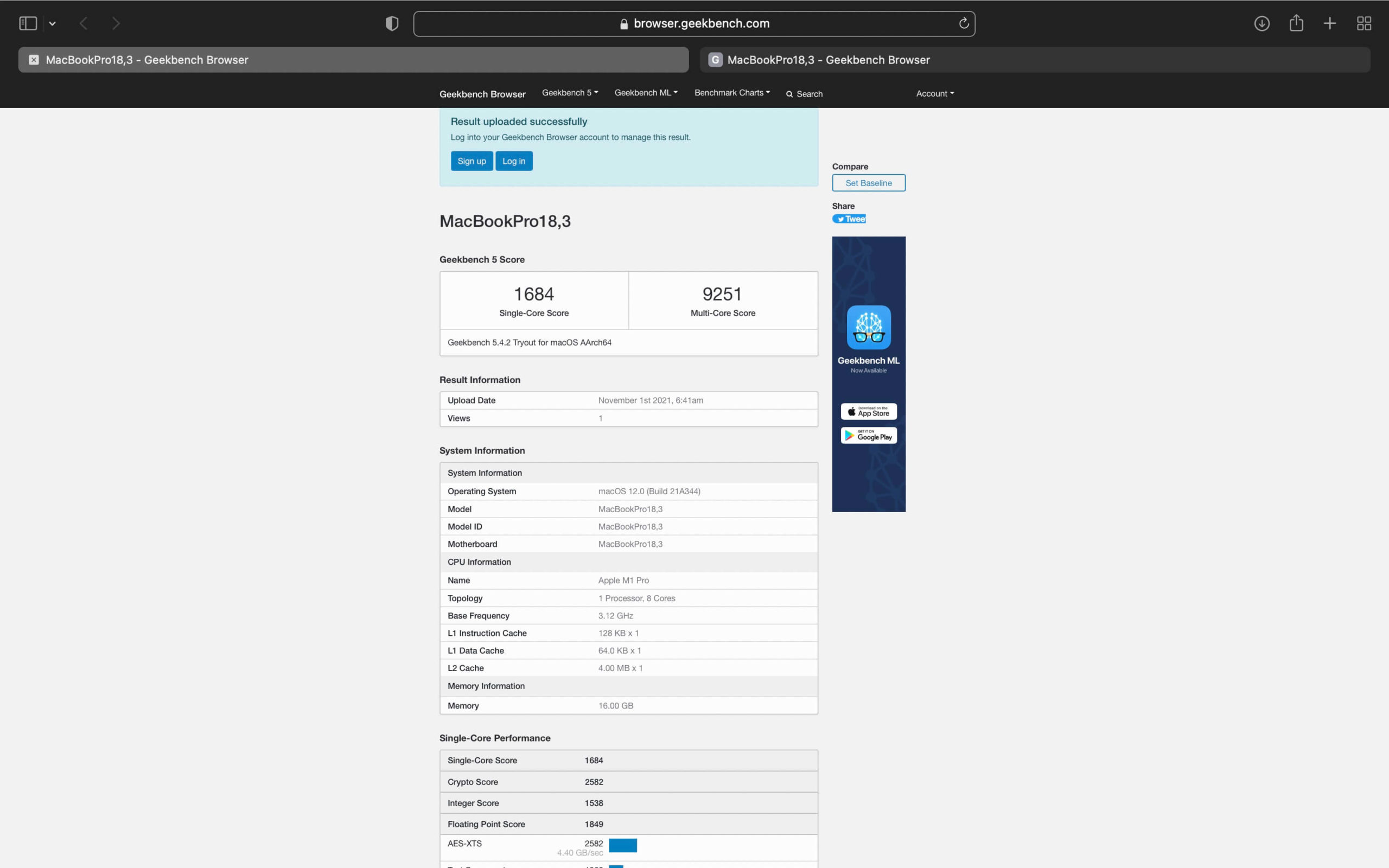Go back with the back arrow

pyautogui.click(x=83, y=23)
